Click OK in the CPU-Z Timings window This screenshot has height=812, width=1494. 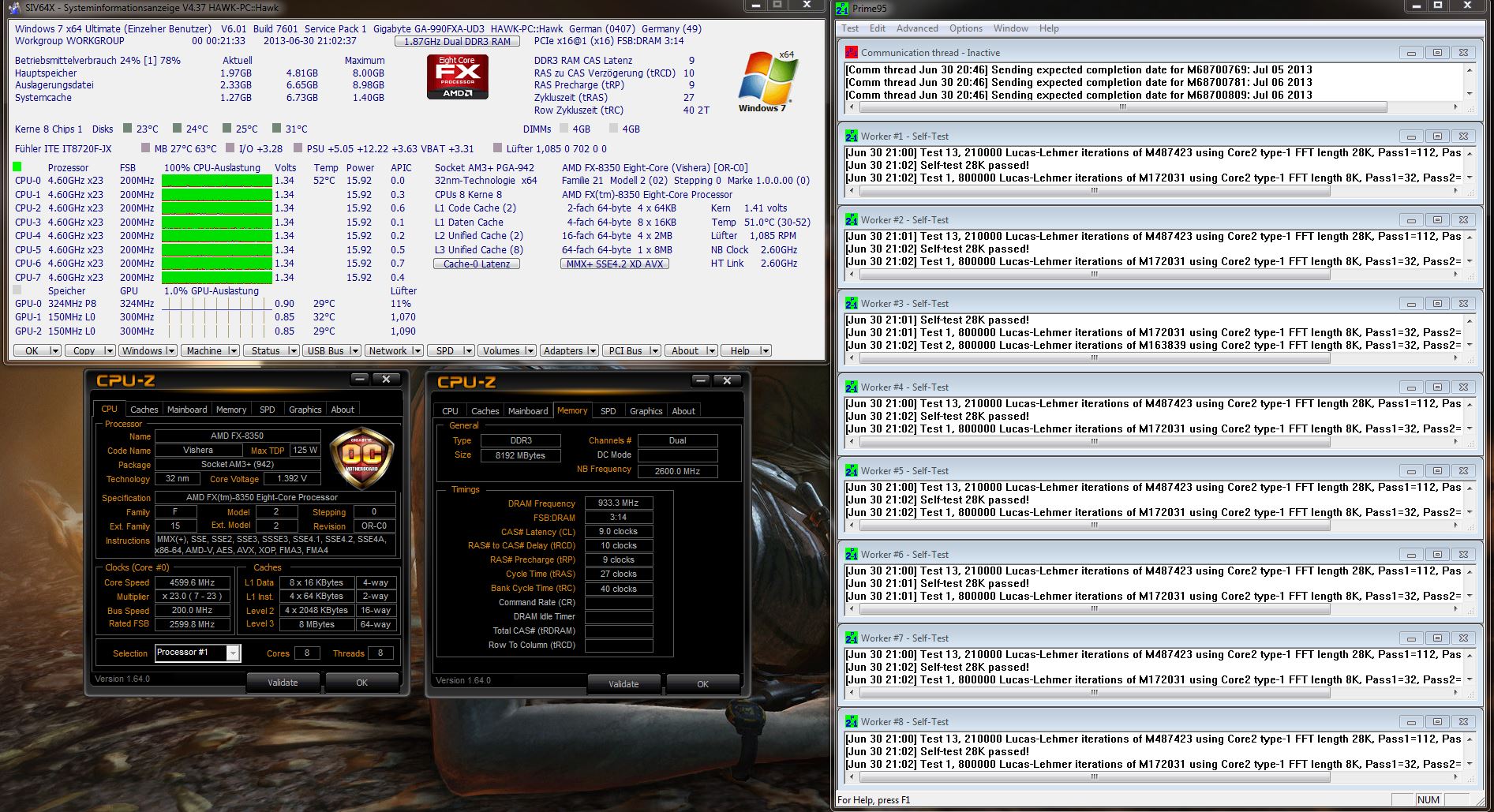[702, 684]
